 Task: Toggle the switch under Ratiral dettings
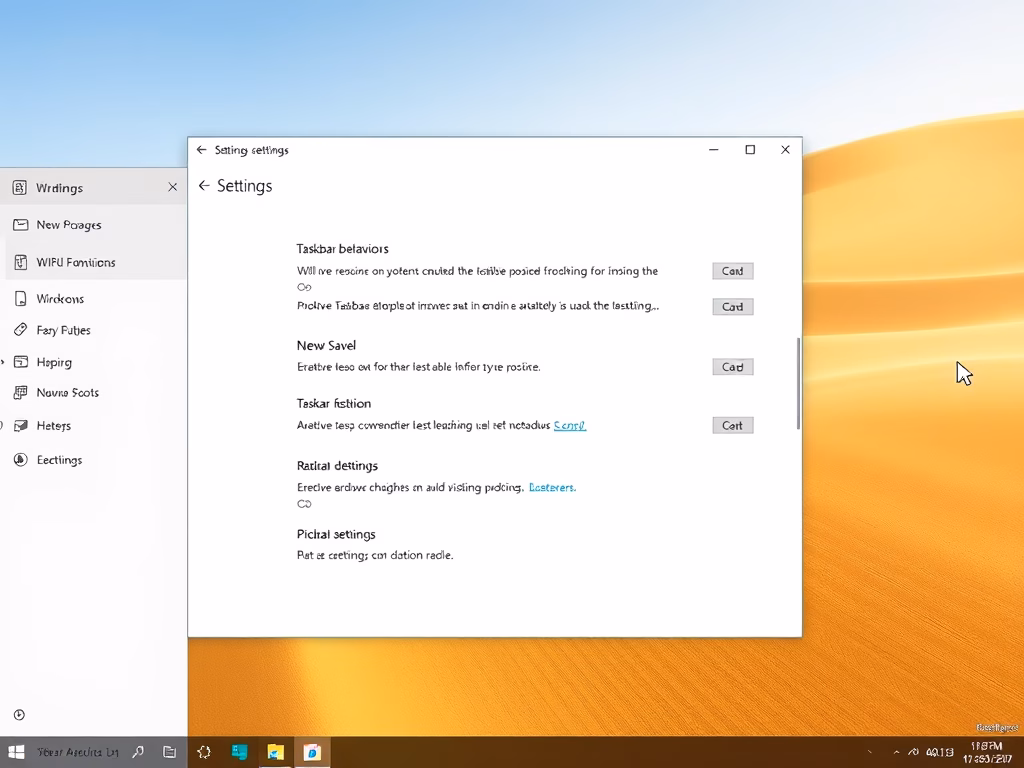[x=305, y=504]
